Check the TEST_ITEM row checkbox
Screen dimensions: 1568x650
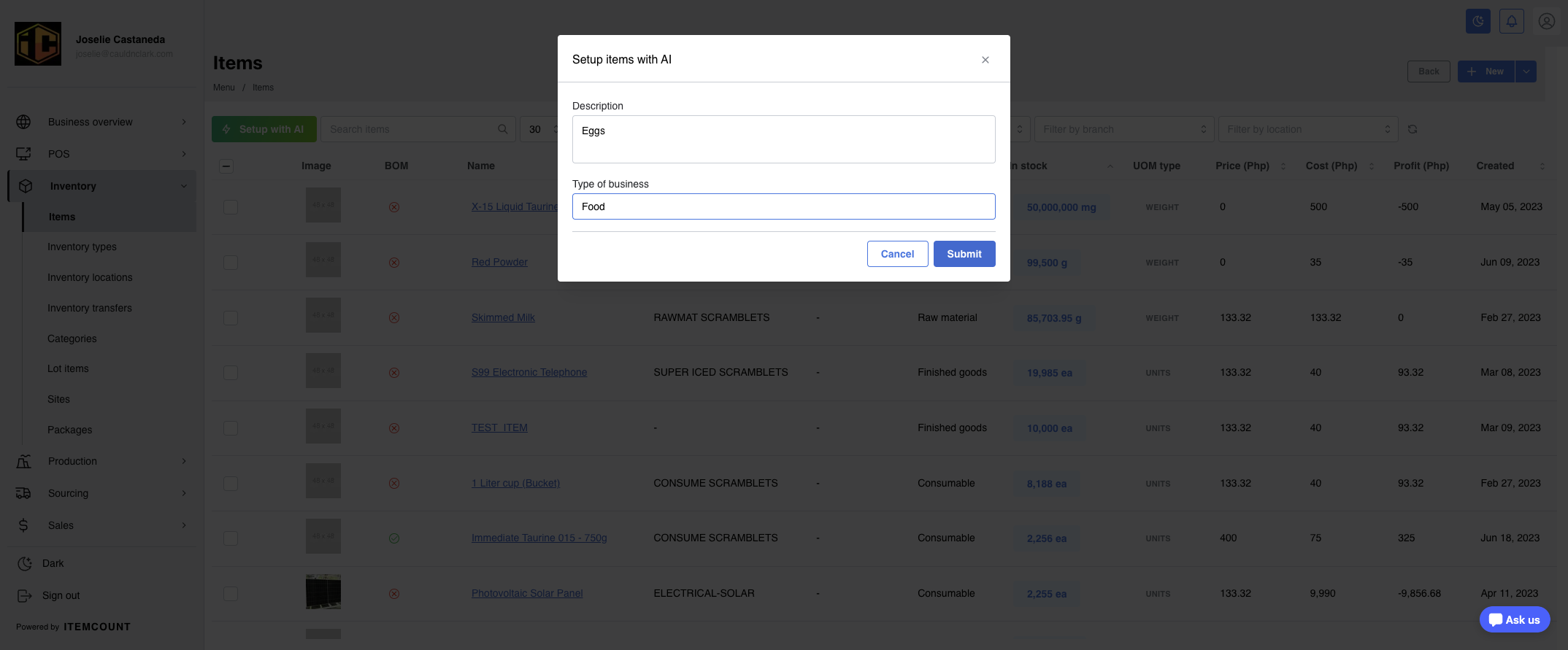[x=231, y=428]
